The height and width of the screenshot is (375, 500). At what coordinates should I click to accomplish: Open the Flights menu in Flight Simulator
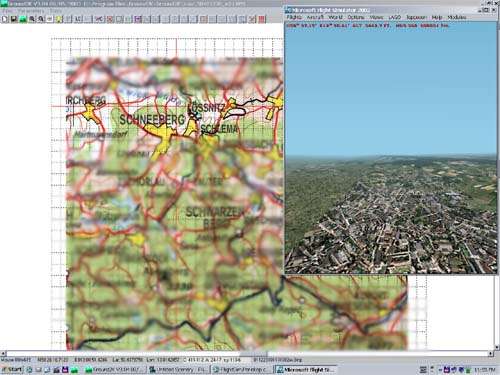294,17
